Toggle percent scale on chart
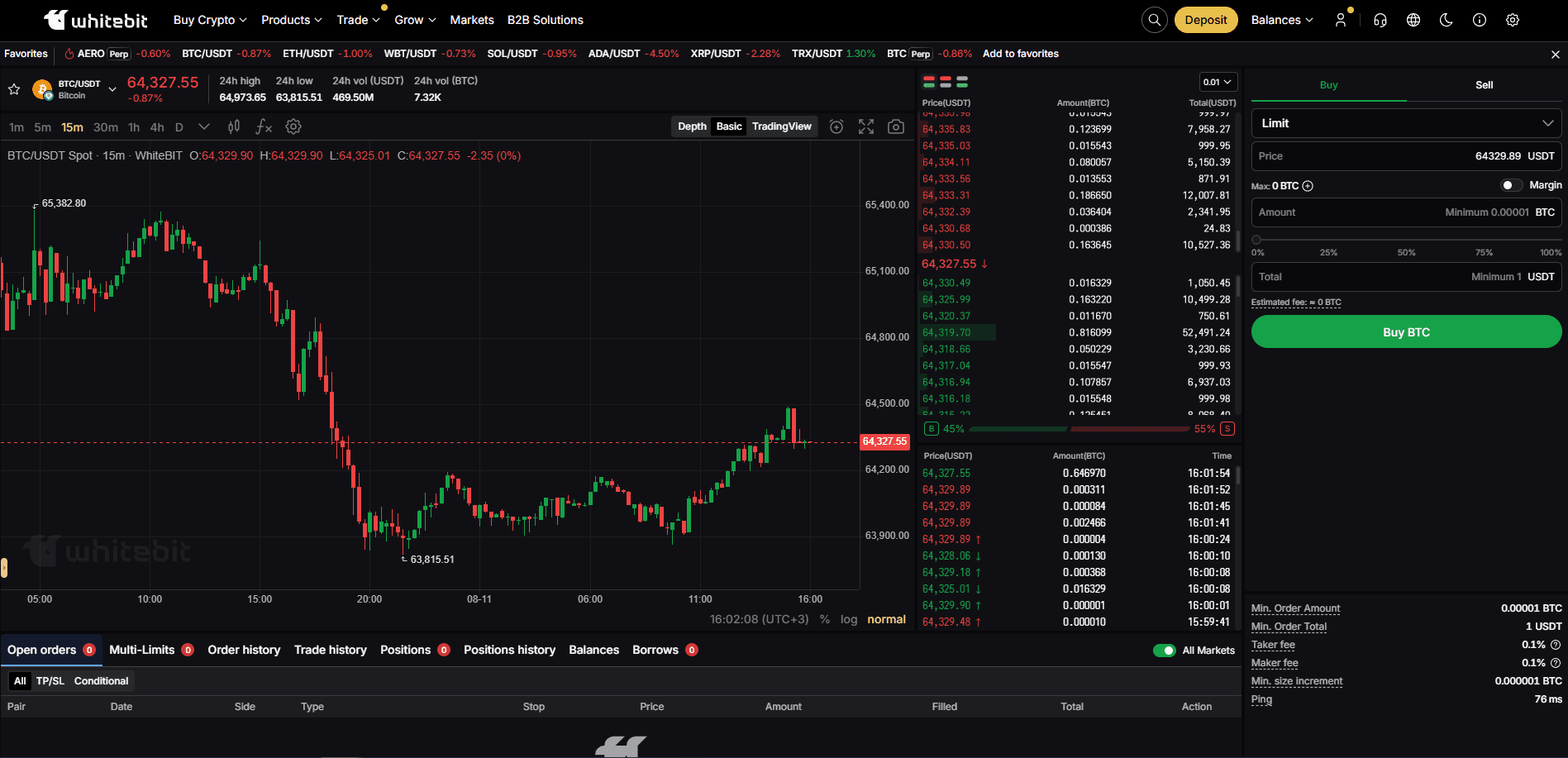Image resolution: width=1568 pixels, height=758 pixels. click(x=825, y=619)
